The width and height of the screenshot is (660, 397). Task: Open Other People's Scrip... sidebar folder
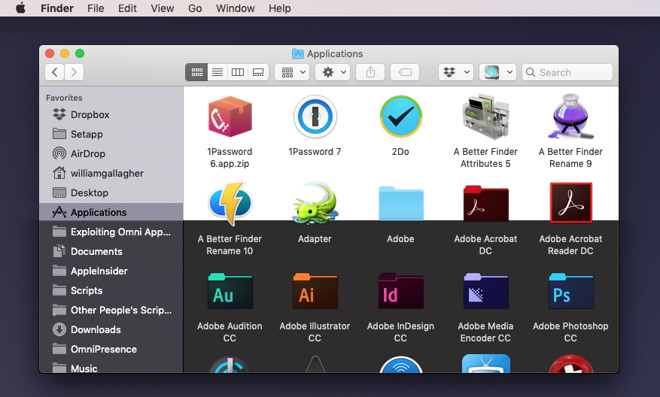(x=111, y=310)
